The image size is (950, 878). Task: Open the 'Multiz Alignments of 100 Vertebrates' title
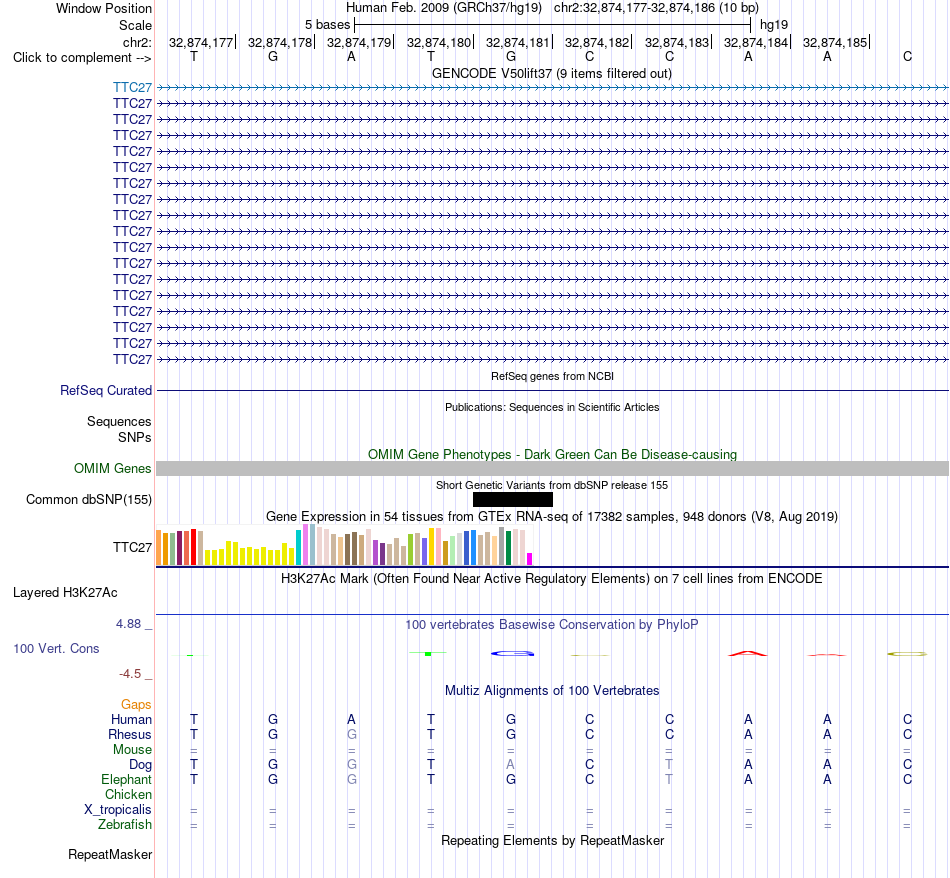(552, 690)
